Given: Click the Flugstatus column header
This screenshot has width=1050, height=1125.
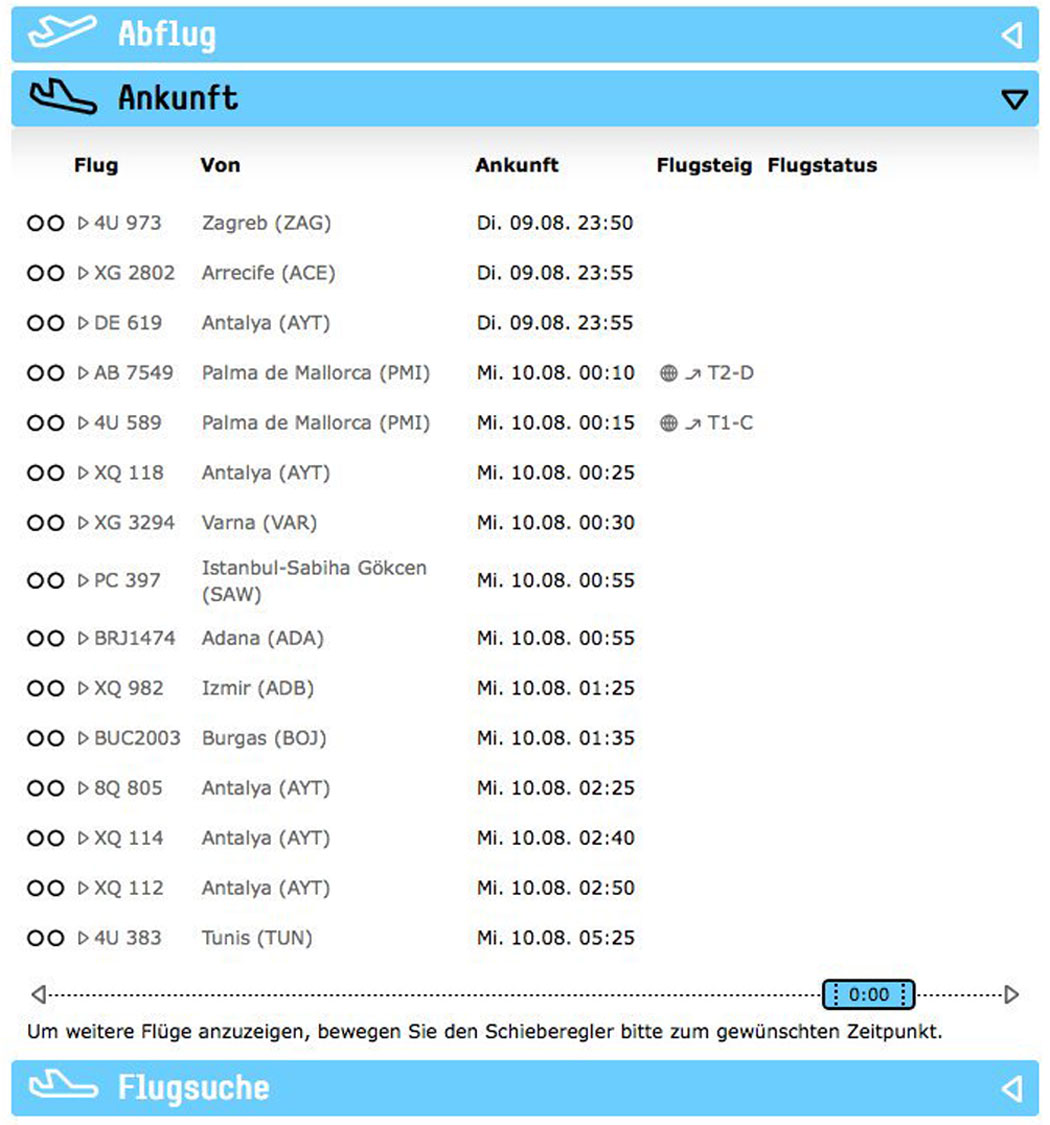Looking at the screenshot, I should (x=822, y=166).
